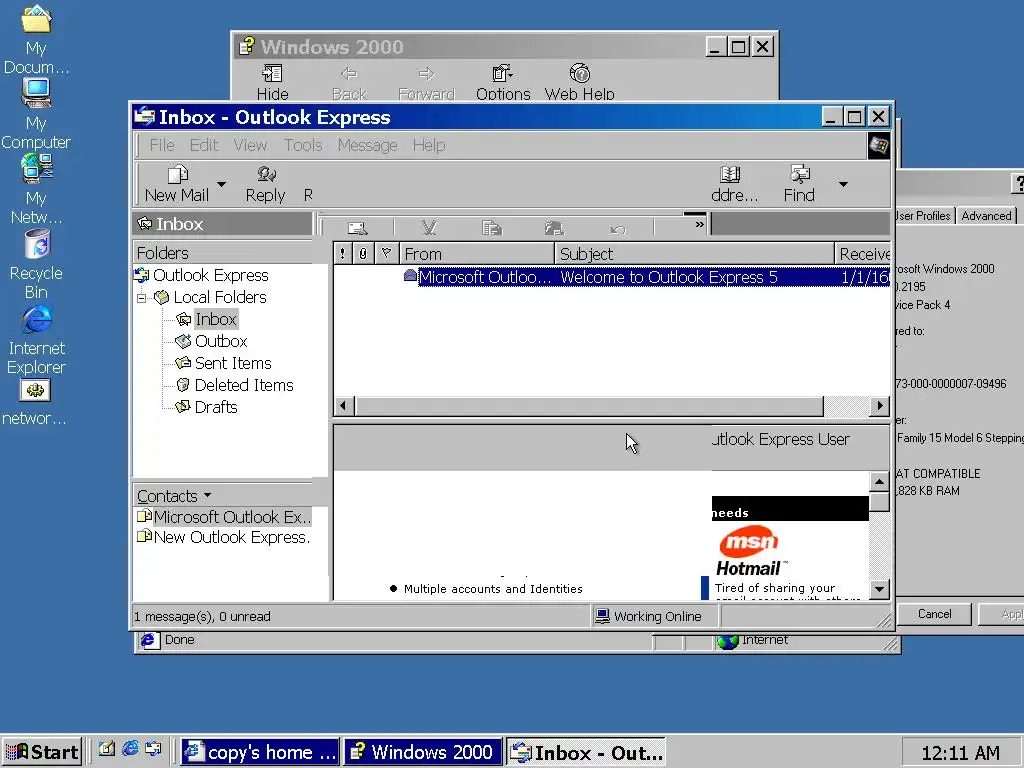Switch to the User Profiles tab

[923, 216]
